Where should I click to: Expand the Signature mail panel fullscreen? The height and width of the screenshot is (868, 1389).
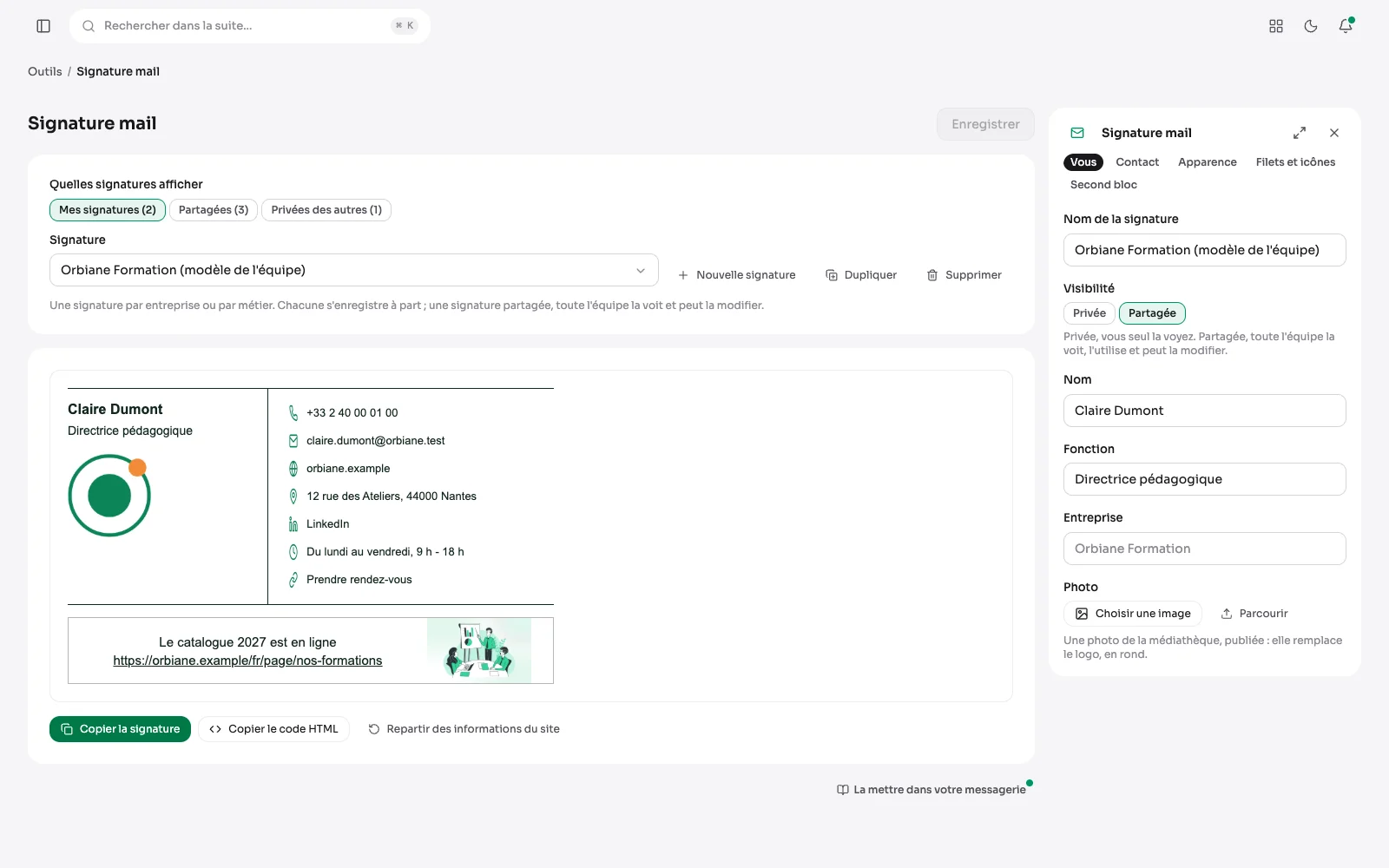coord(1300,133)
